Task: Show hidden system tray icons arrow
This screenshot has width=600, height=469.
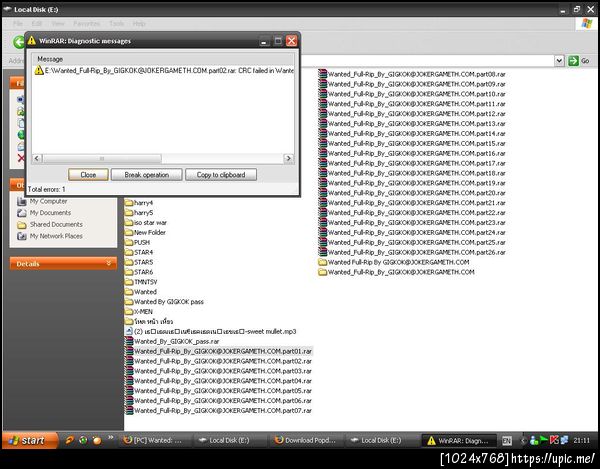Action: [x=523, y=441]
